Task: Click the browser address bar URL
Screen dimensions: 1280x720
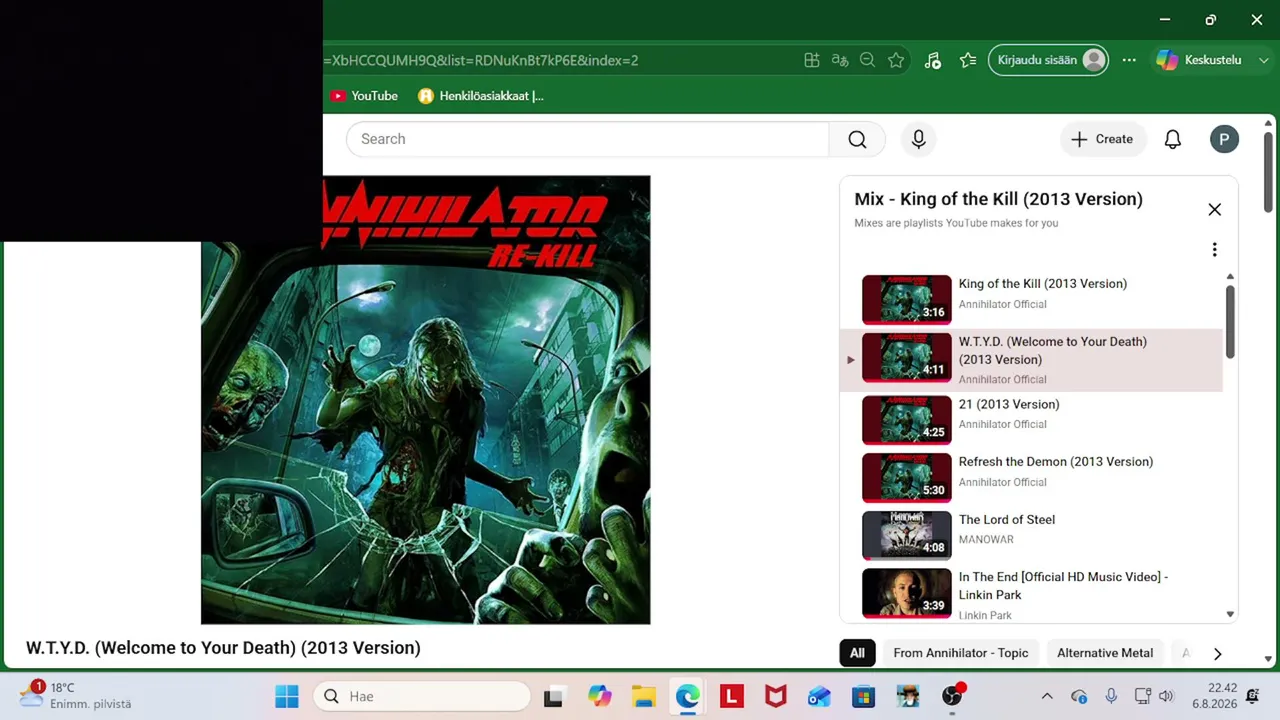Action: click(481, 60)
